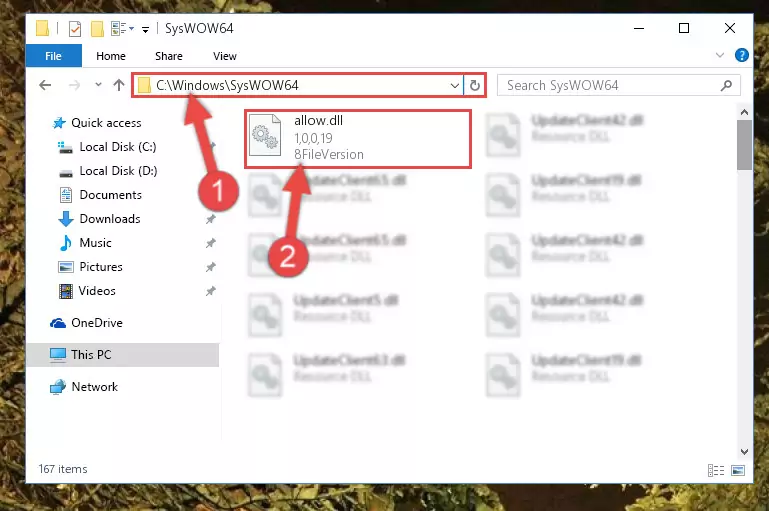Switch to Large icons view in status bar

tap(738, 470)
